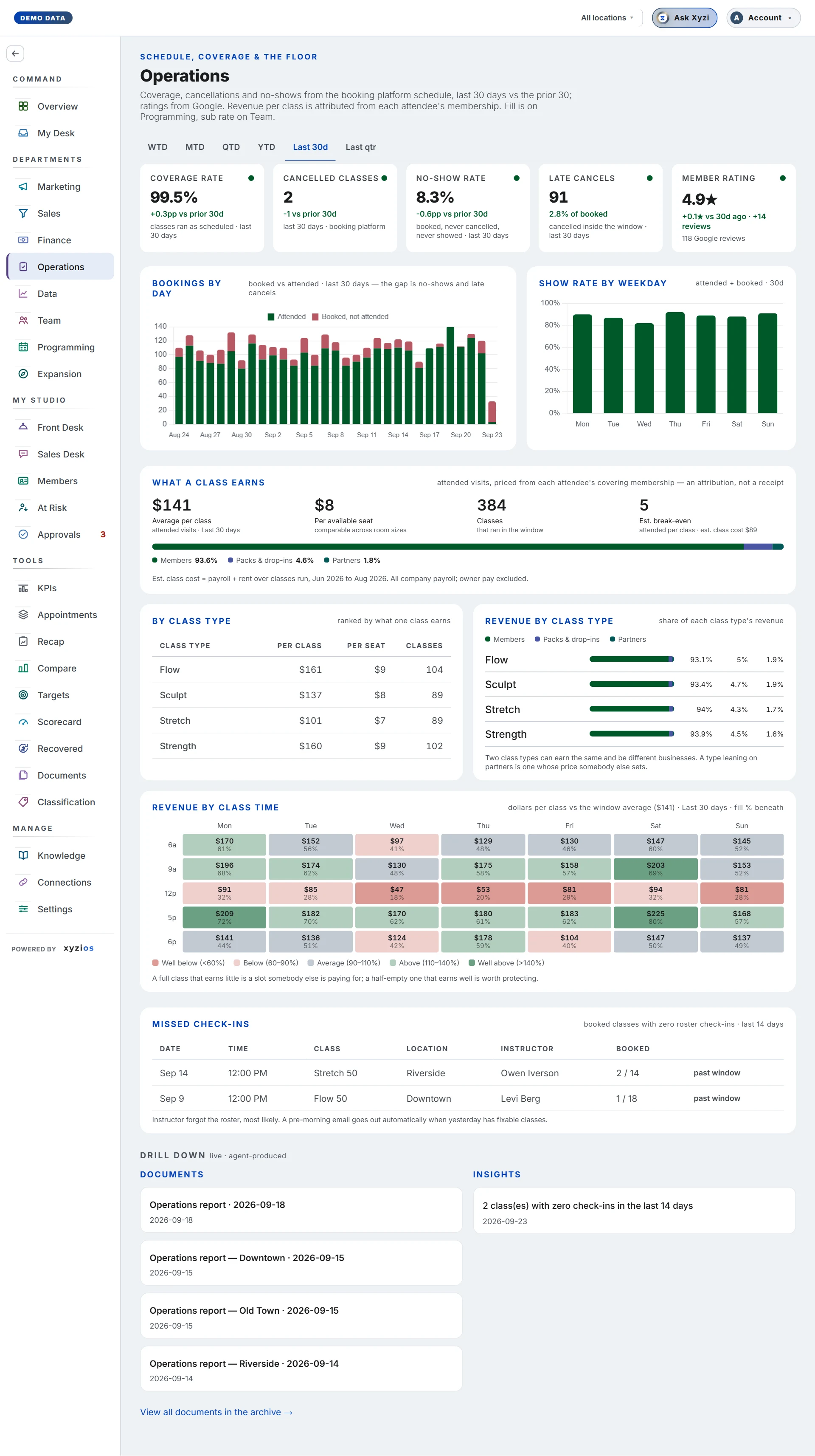Toggle Booked, not attended legend series
The width and height of the screenshot is (815, 1456).
pos(350,316)
